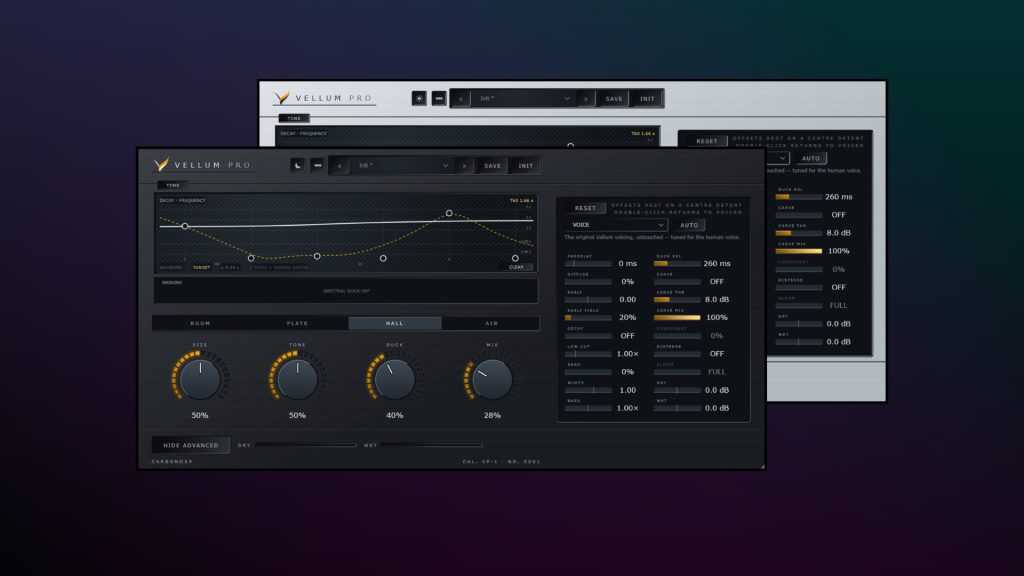Click bottom DRY level meter
Screen dimensions: 1024x576
(306, 445)
